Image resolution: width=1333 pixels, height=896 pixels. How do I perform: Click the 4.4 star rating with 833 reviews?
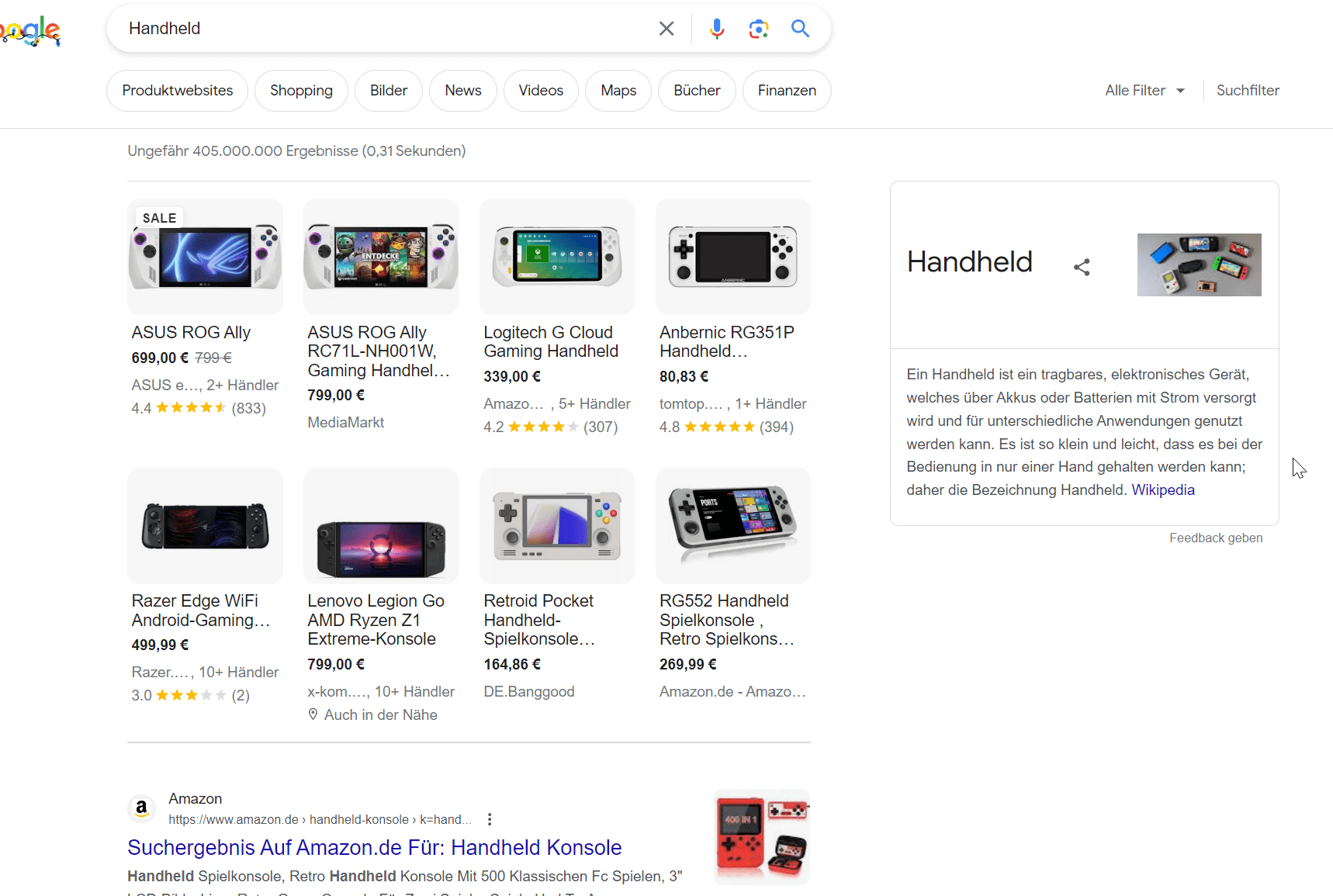[x=199, y=408]
